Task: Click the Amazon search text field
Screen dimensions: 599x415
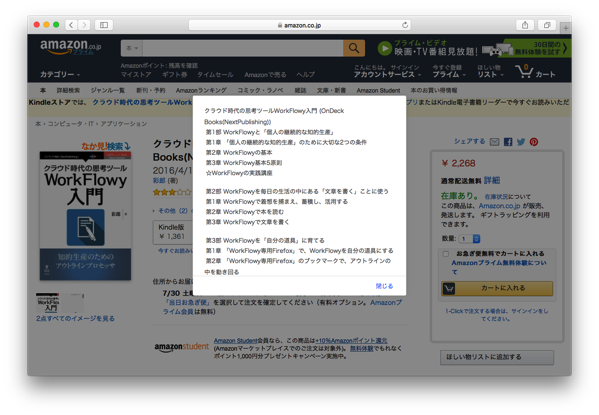Action: tap(243, 48)
